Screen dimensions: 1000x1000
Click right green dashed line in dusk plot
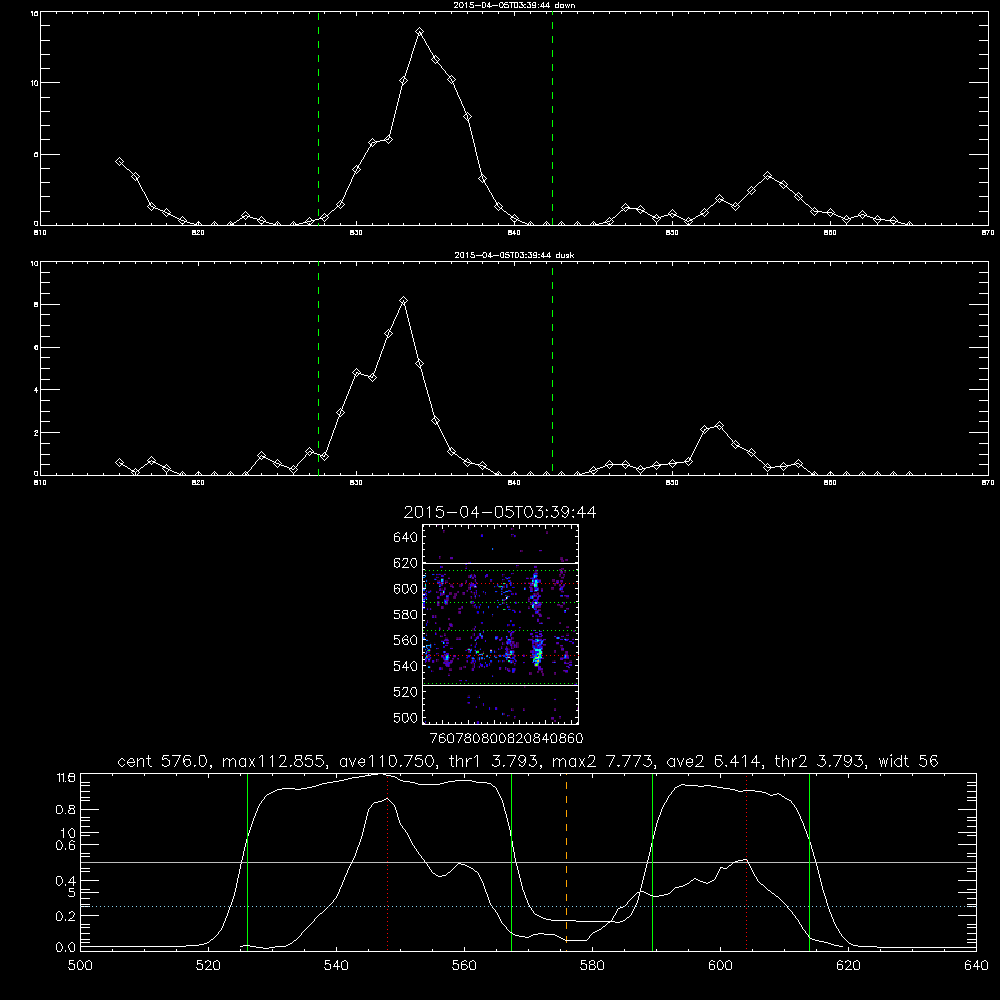(x=552, y=369)
